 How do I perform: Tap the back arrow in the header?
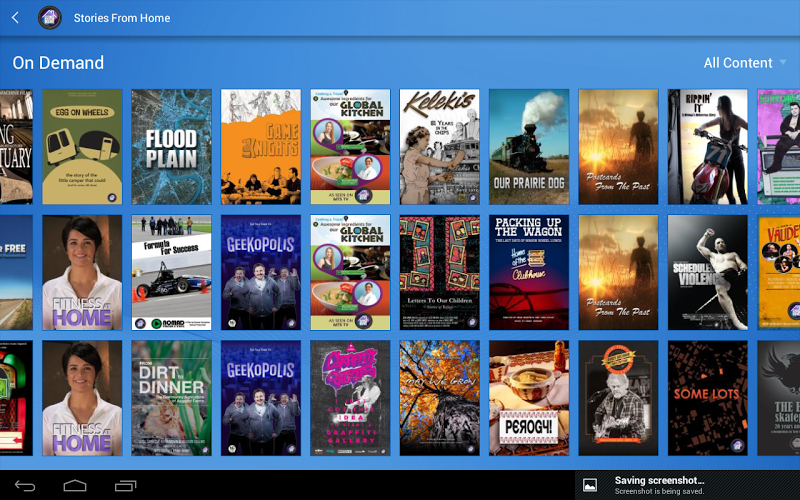click(x=15, y=18)
